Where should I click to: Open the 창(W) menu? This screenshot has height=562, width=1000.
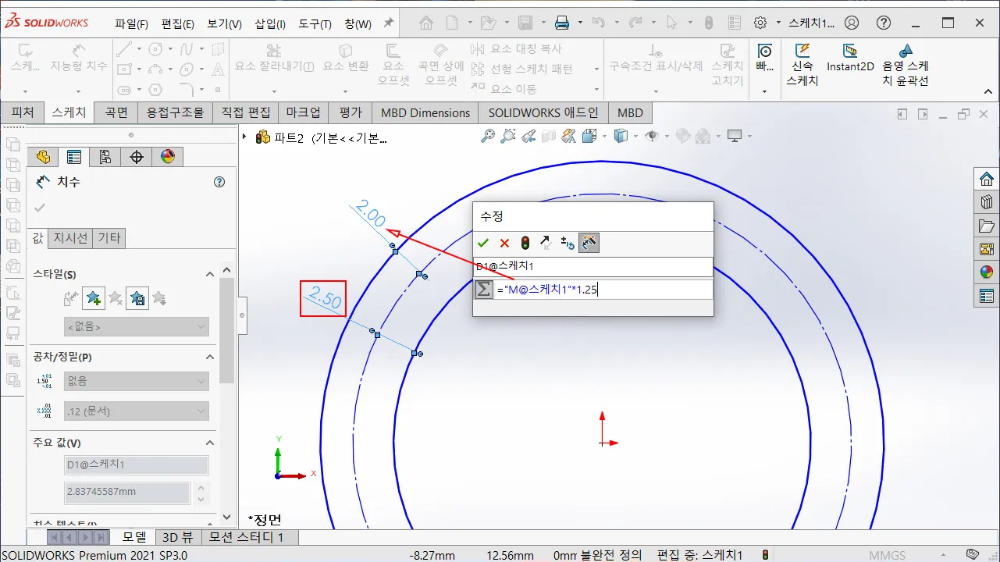point(358,24)
